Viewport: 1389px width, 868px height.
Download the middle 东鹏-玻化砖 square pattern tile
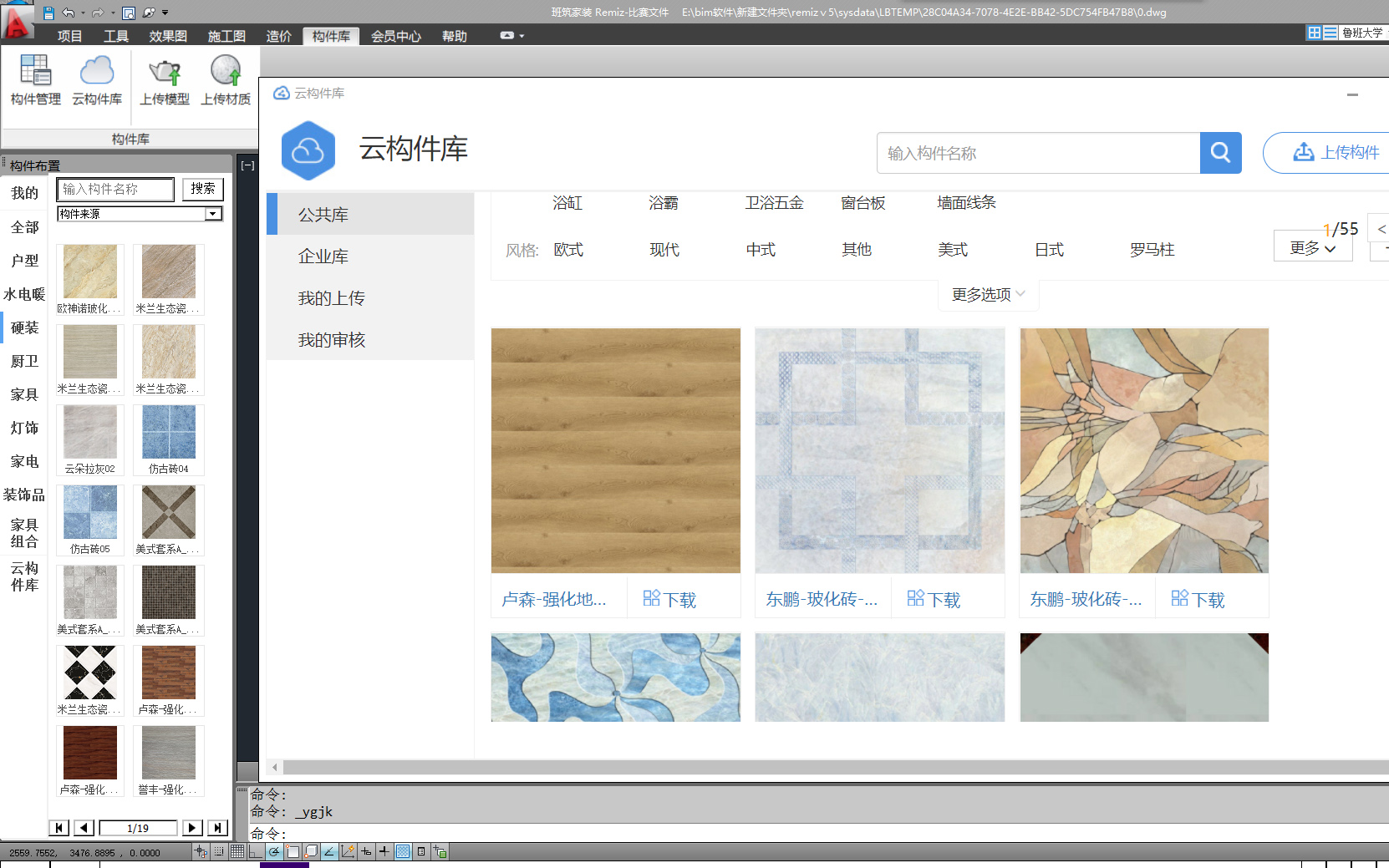tap(934, 599)
